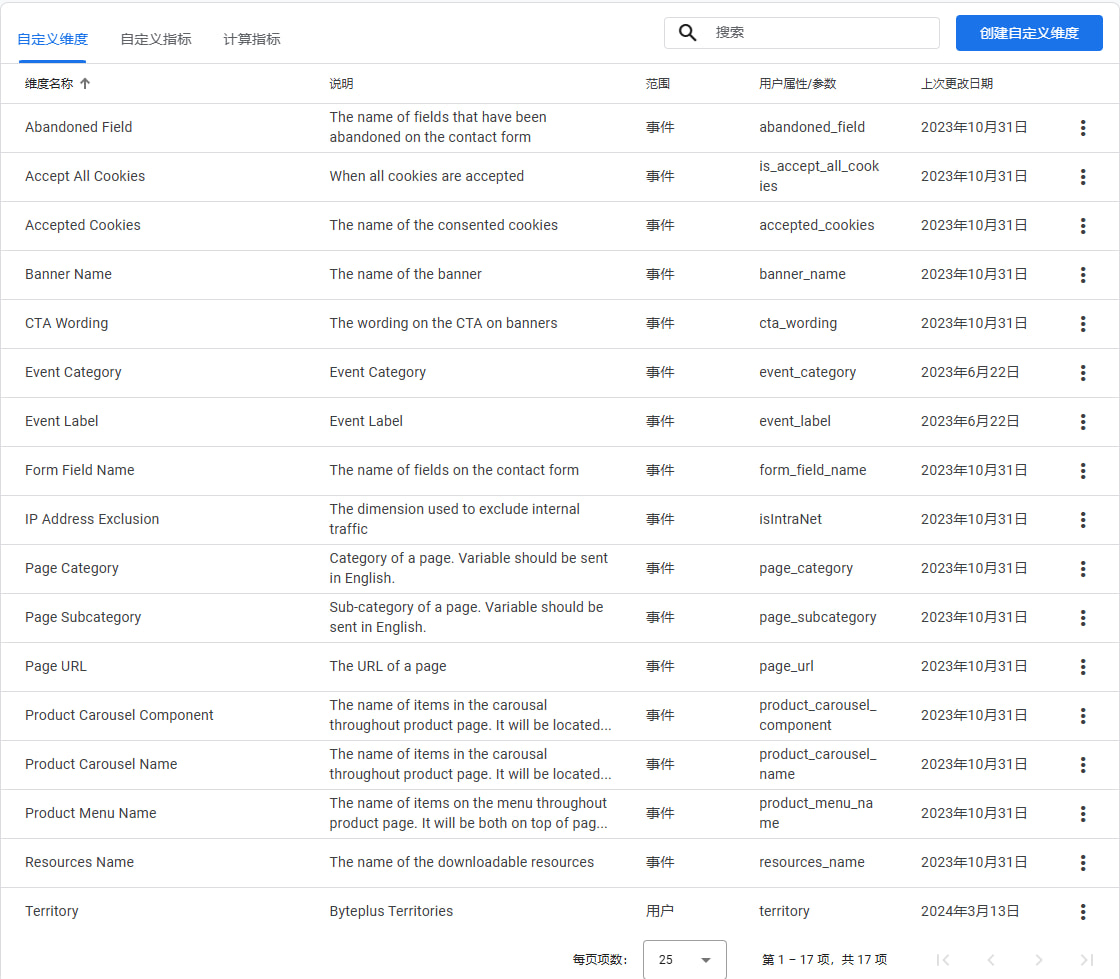Screen dimensions: 1120x979
Task: Click the search magnifier icon
Action: point(688,33)
